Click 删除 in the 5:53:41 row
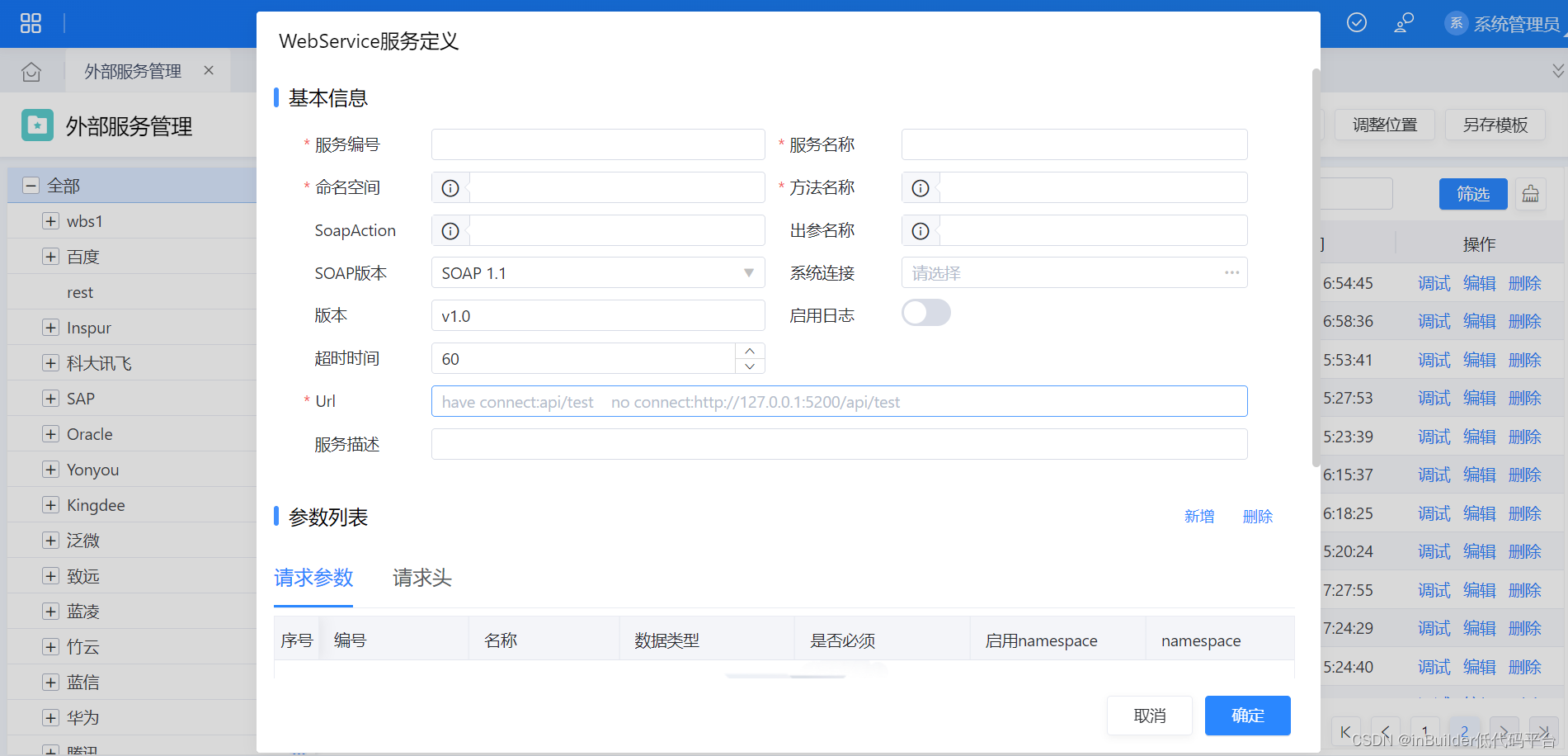Screen dimensions: 1568x756 [1525, 360]
